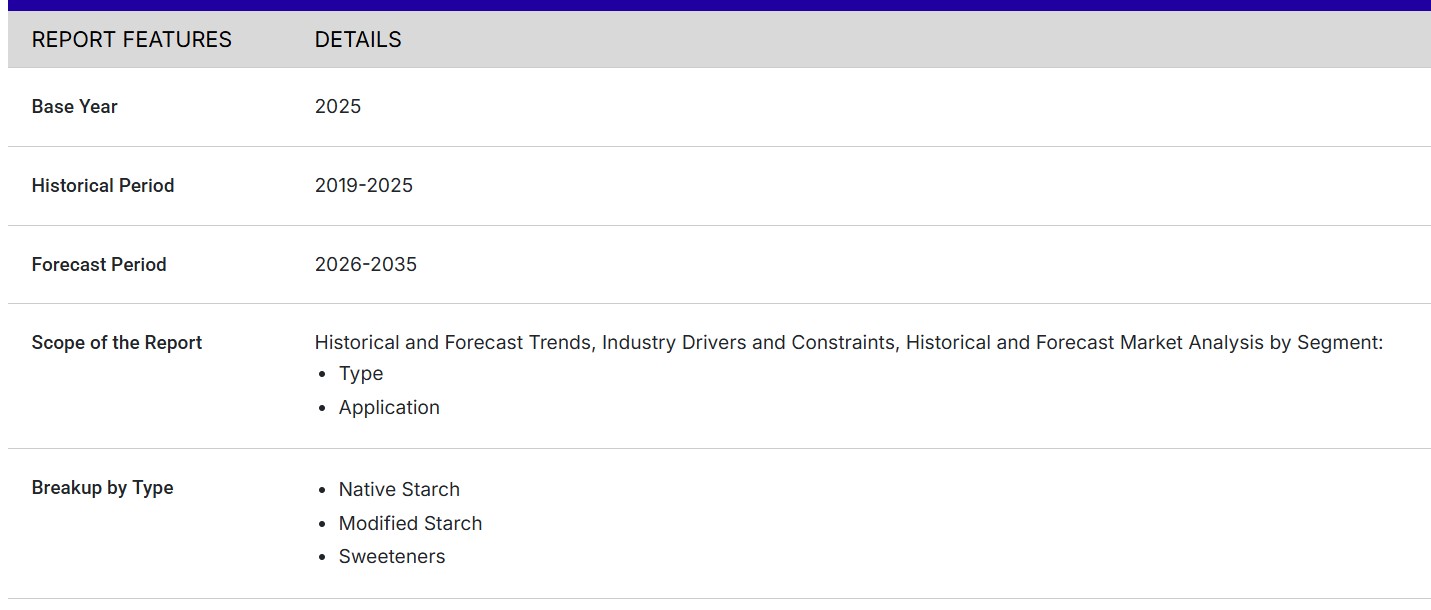This screenshot has width=1431, height=610.
Task: Select the Historical Period row label
Action: click(x=102, y=186)
